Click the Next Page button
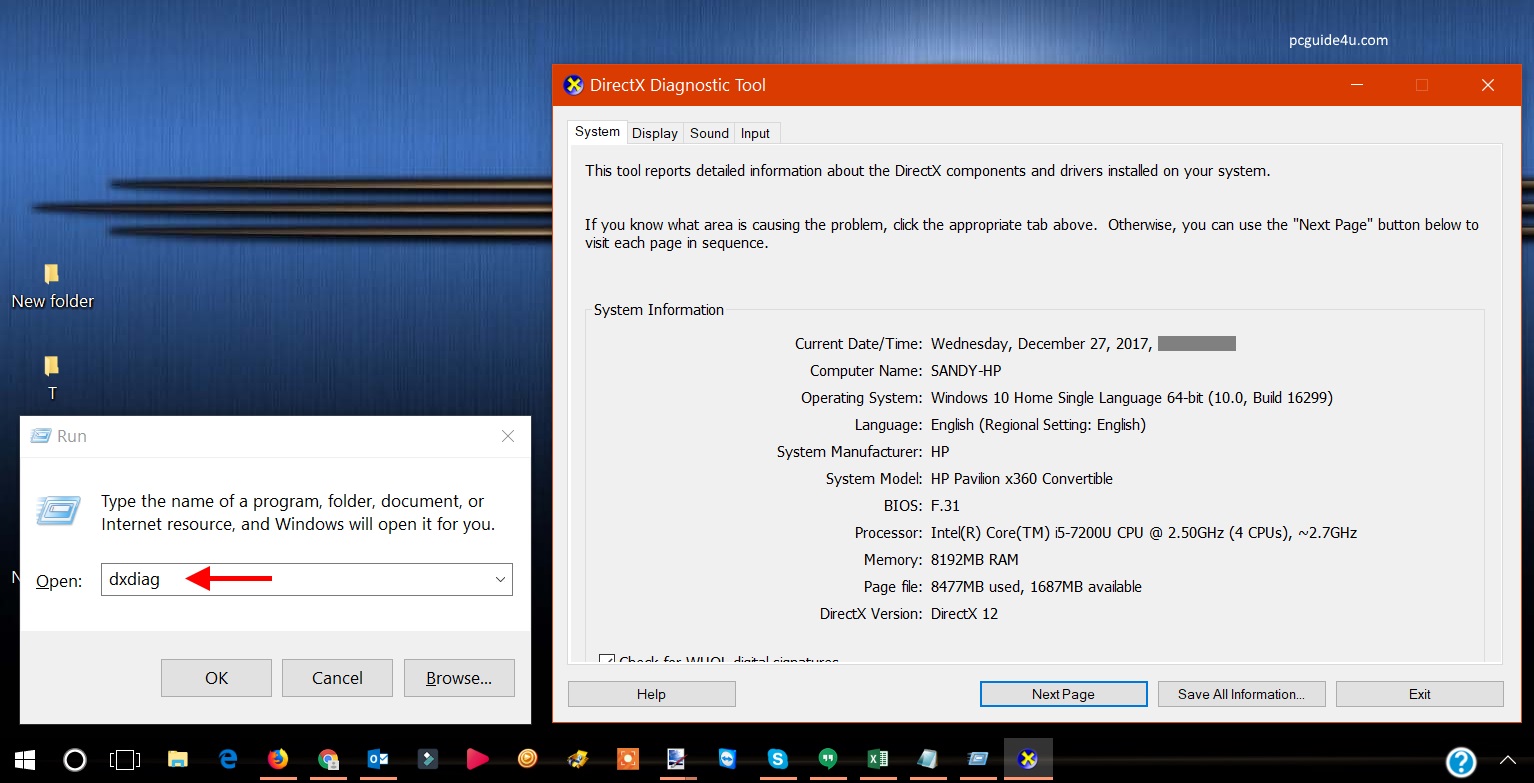 tap(1063, 693)
